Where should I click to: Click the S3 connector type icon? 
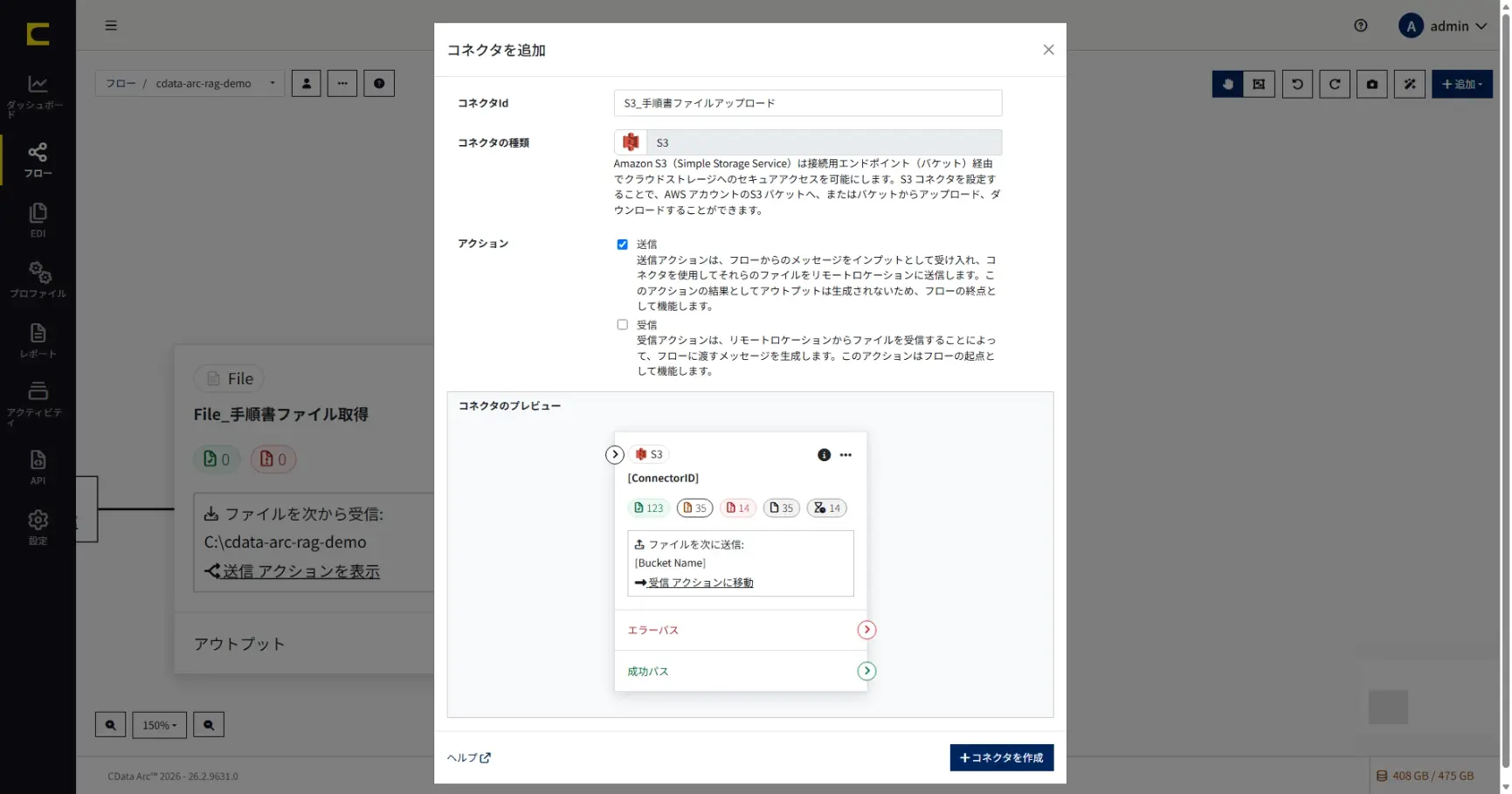[x=631, y=142]
